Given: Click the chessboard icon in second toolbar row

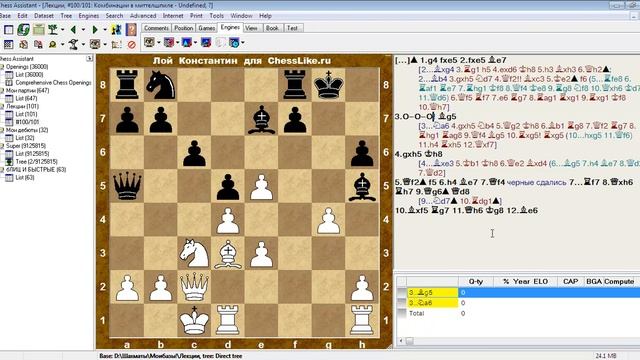Looking at the screenshot, I should click(x=9, y=44).
